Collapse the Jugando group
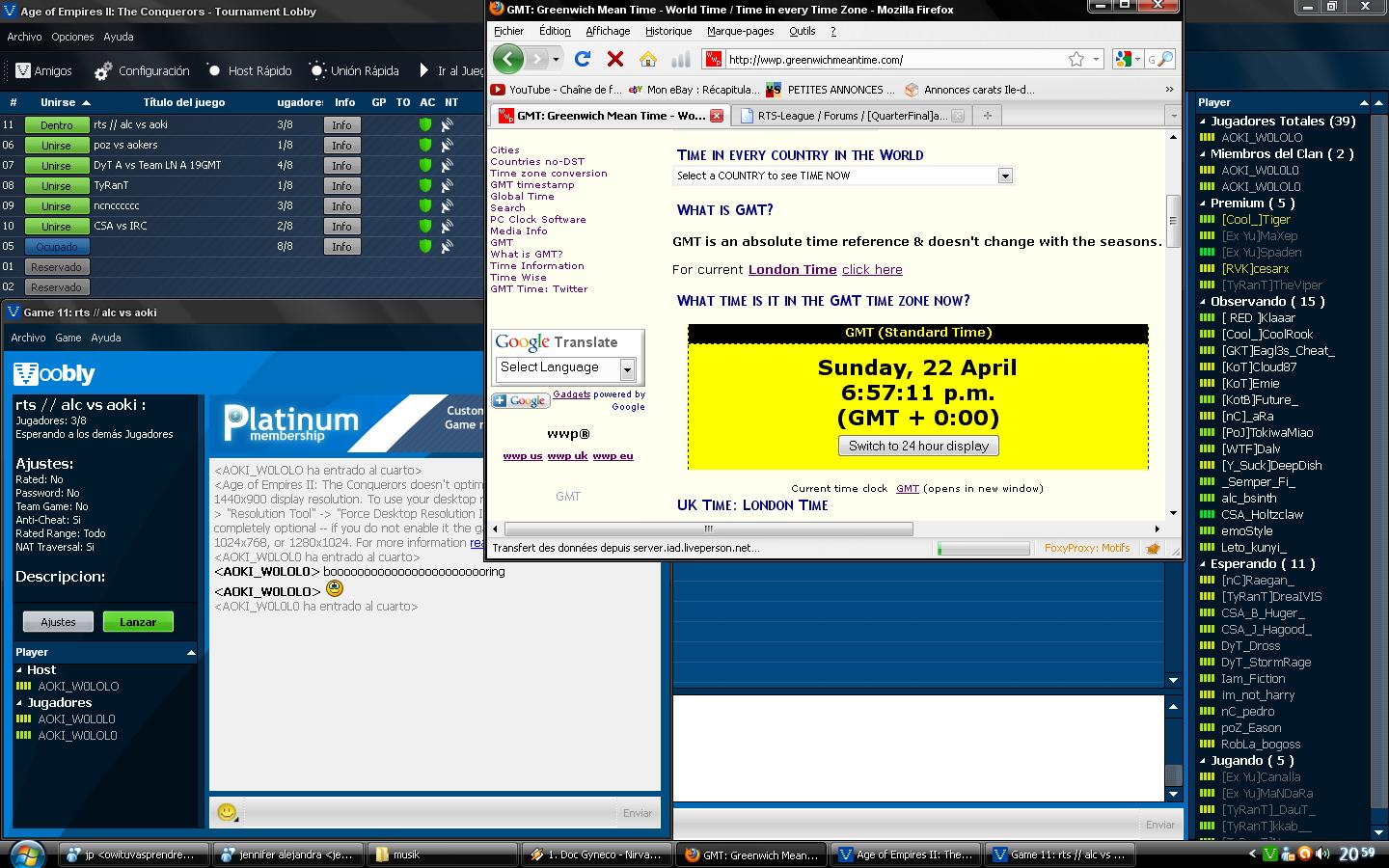 (1203, 761)
